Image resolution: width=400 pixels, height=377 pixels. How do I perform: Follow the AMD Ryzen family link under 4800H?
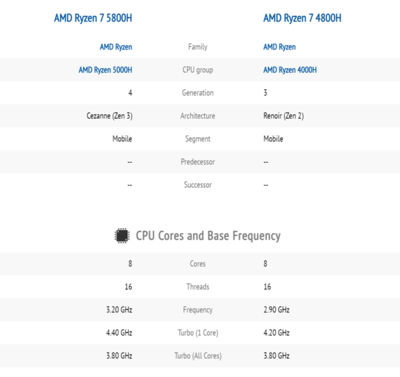pyautogui.click(x=280, y=47)
